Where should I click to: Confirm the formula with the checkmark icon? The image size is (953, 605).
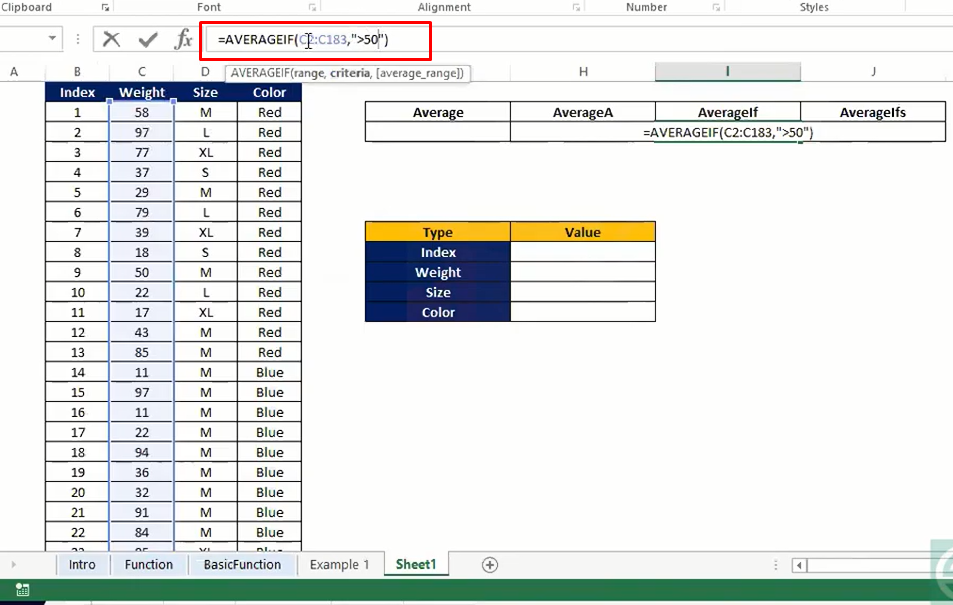pos(148,40)
